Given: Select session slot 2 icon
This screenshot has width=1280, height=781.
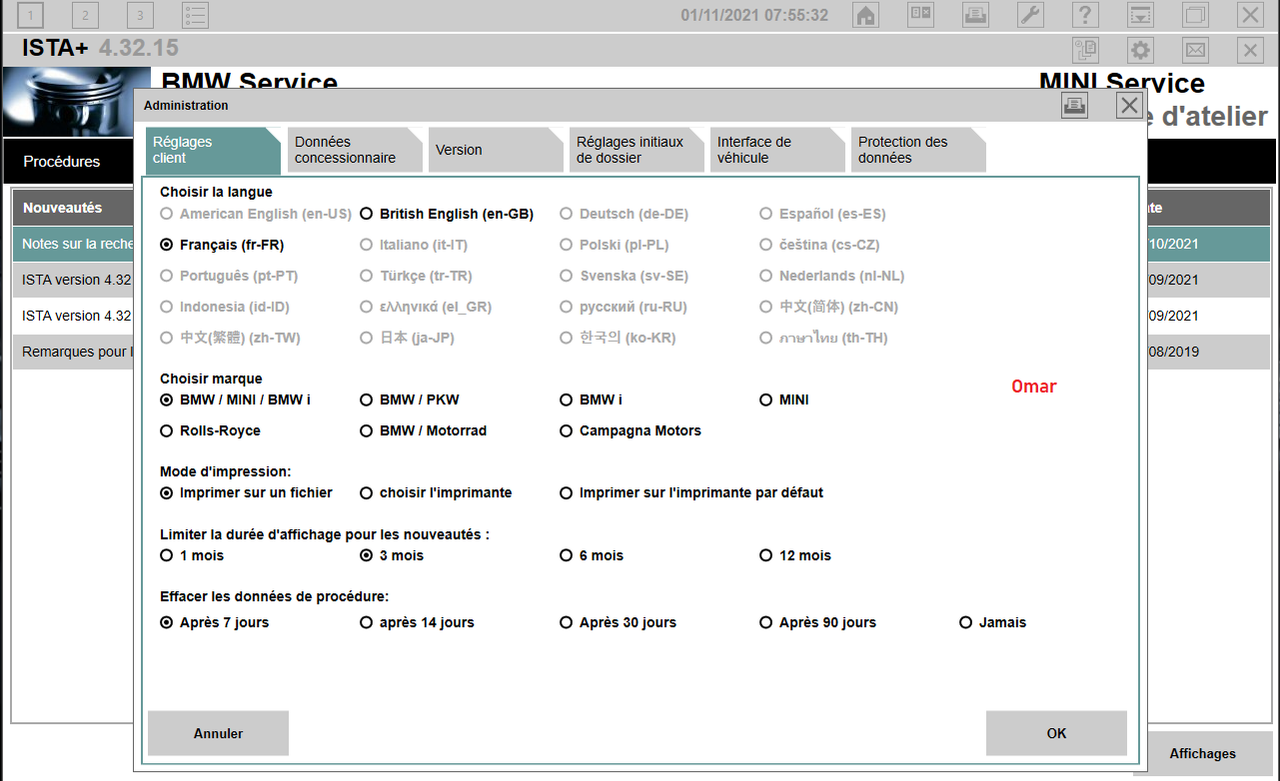Looking at the screenshot, I should coord(86,15).
